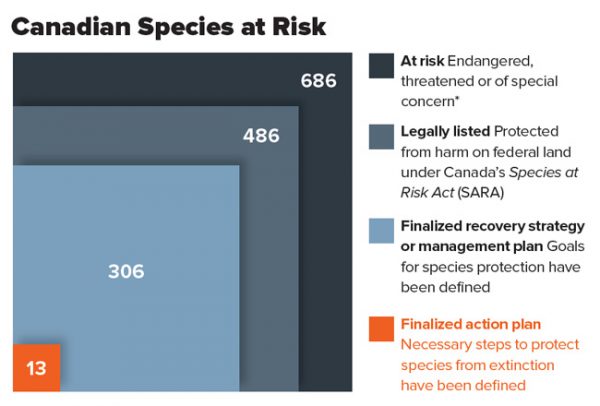
Task: Click the text 'Necessary steps to protect'
Action: pyautogui.click(x=490, y=344)
